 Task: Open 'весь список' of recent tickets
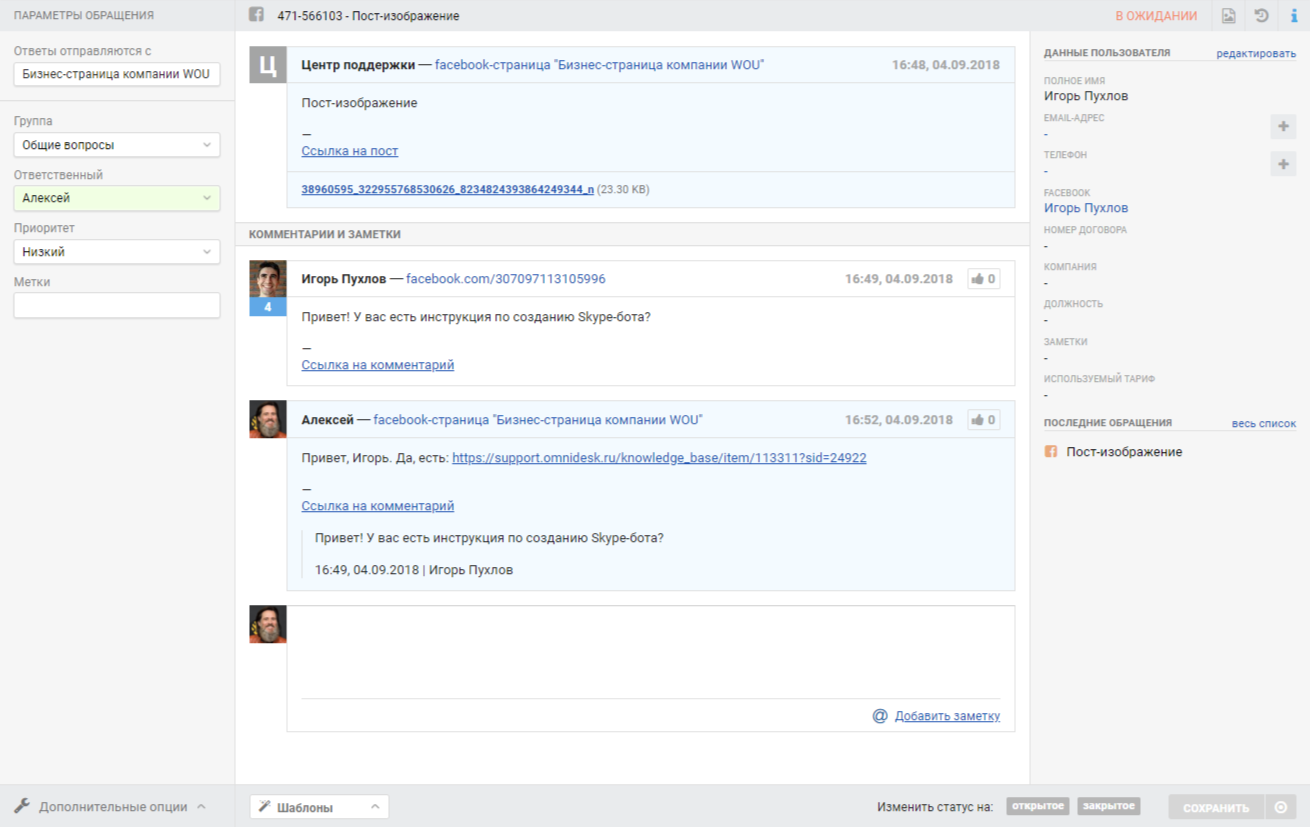(x=1264, y=423)
